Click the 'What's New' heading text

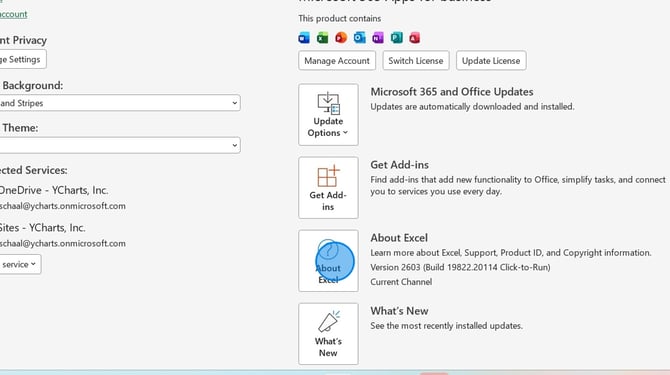(x=399, y=311)
